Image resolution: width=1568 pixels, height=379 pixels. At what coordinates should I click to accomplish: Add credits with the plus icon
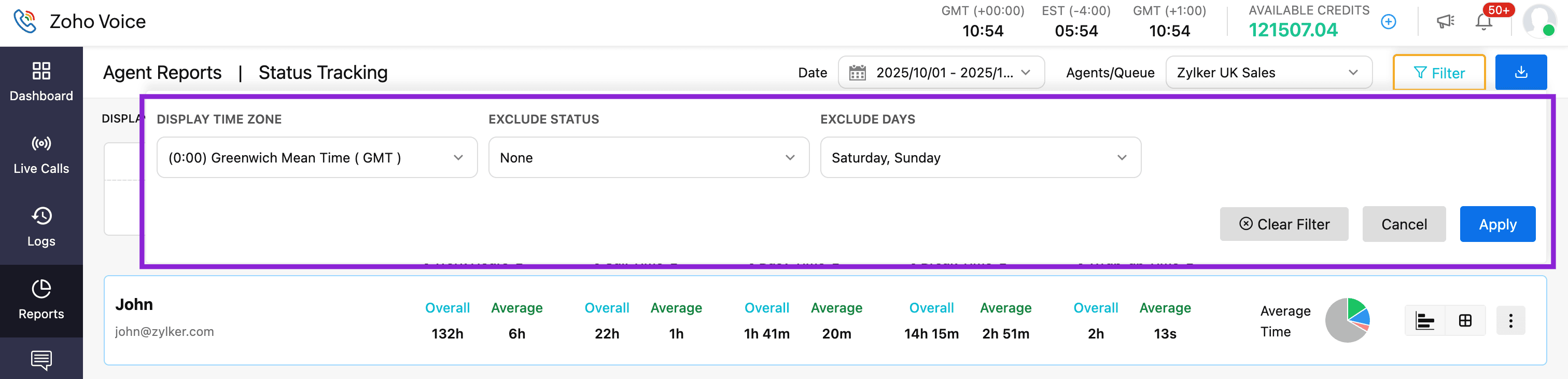click(x=1388, y=22)
